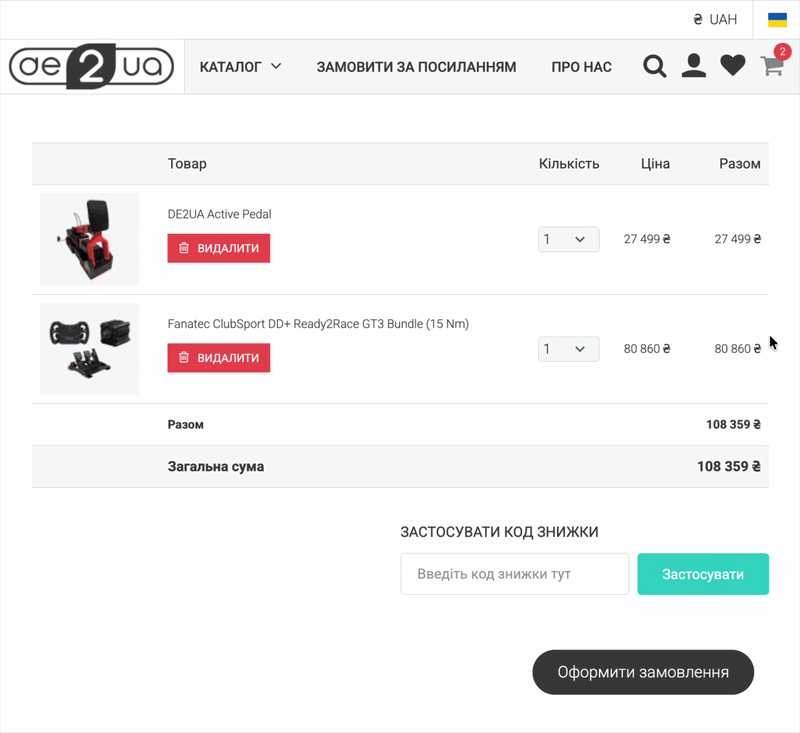Open the user account icon

[x=693, y=67]
